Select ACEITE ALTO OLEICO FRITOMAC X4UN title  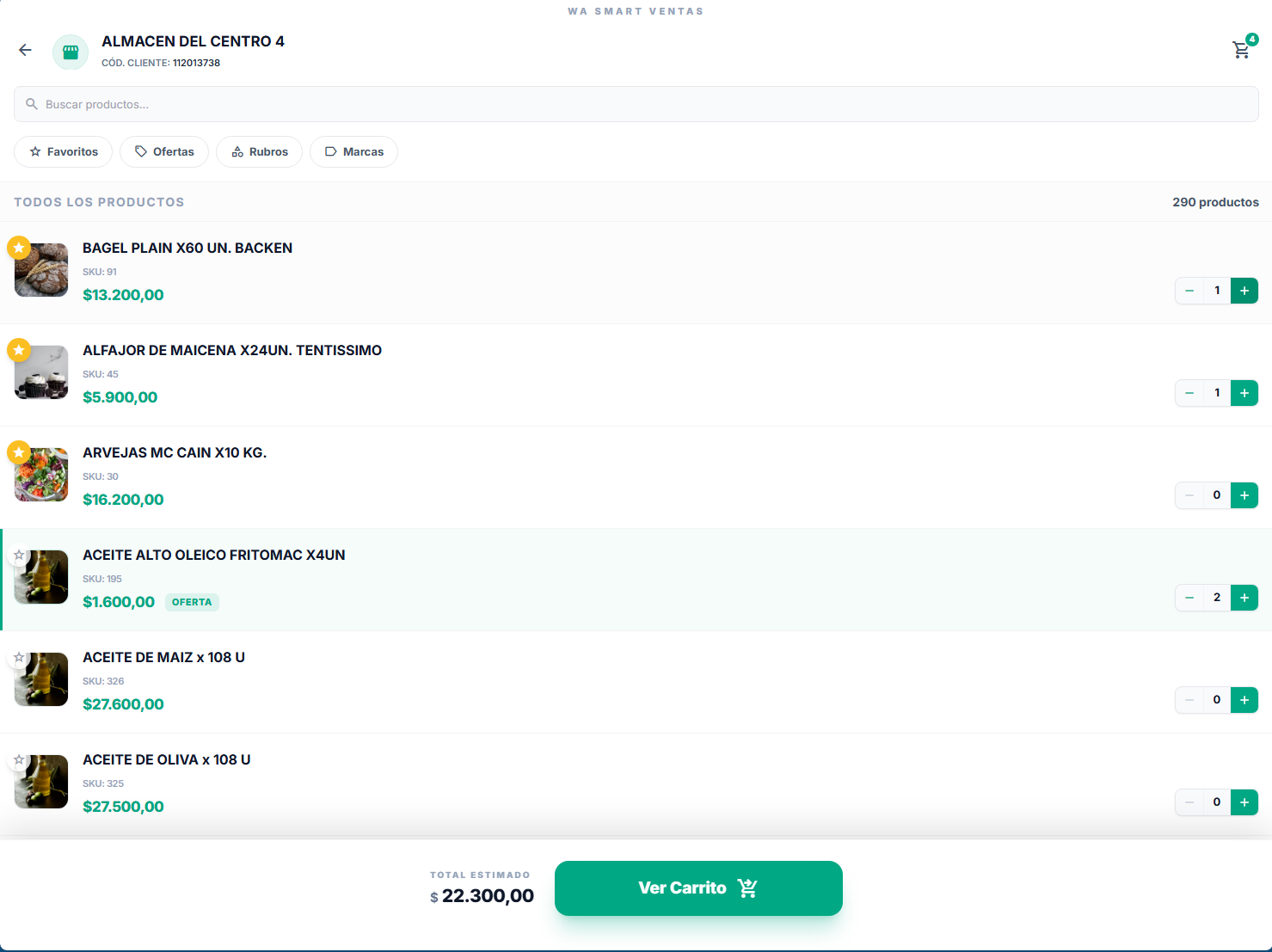(x=214, y=555)
